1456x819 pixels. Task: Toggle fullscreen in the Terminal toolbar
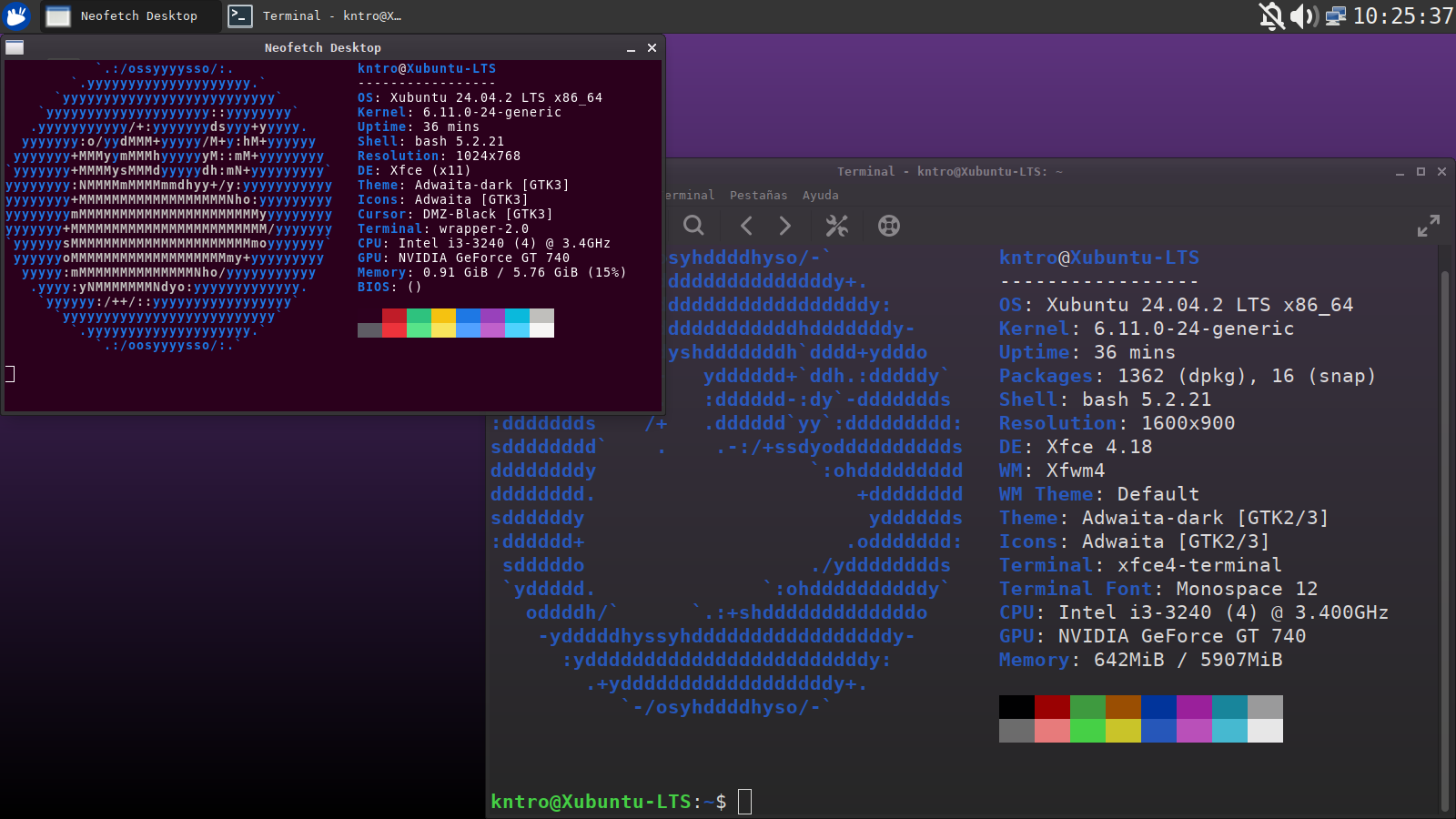point(1429,226)
